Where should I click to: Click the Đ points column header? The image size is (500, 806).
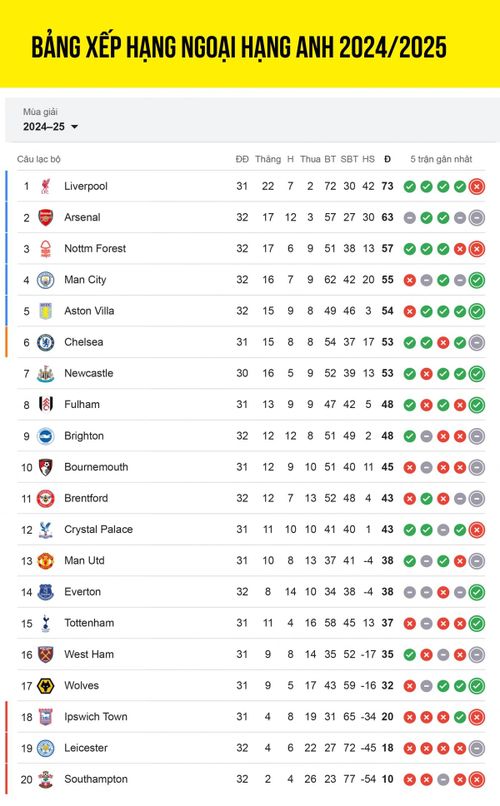[387, 159]
